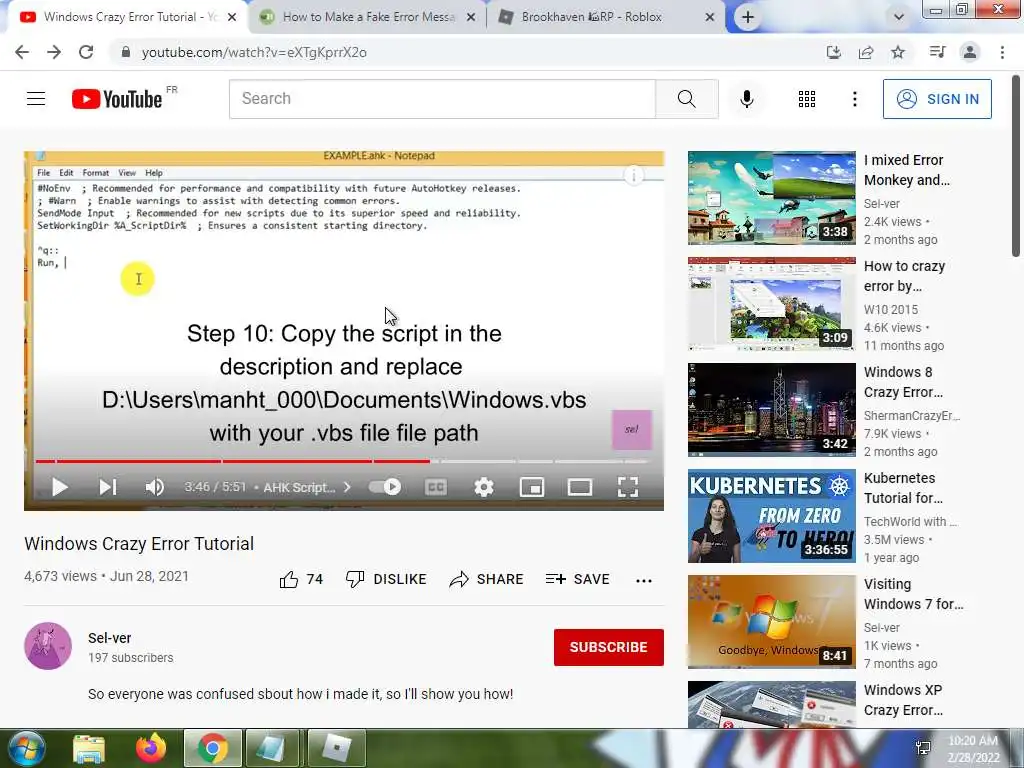1024x768 pixels.
Task: Open Visiting Windows 7 video thumbnail
Action: [x=771, y=622]
